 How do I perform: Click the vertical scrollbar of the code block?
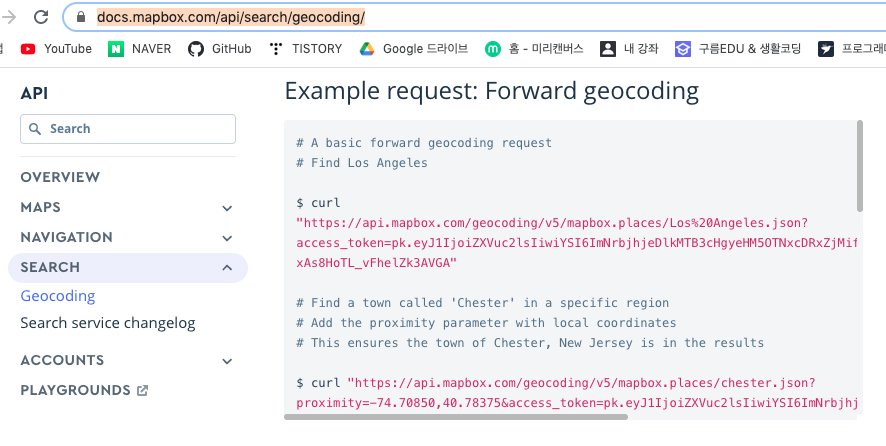[859, 166]
